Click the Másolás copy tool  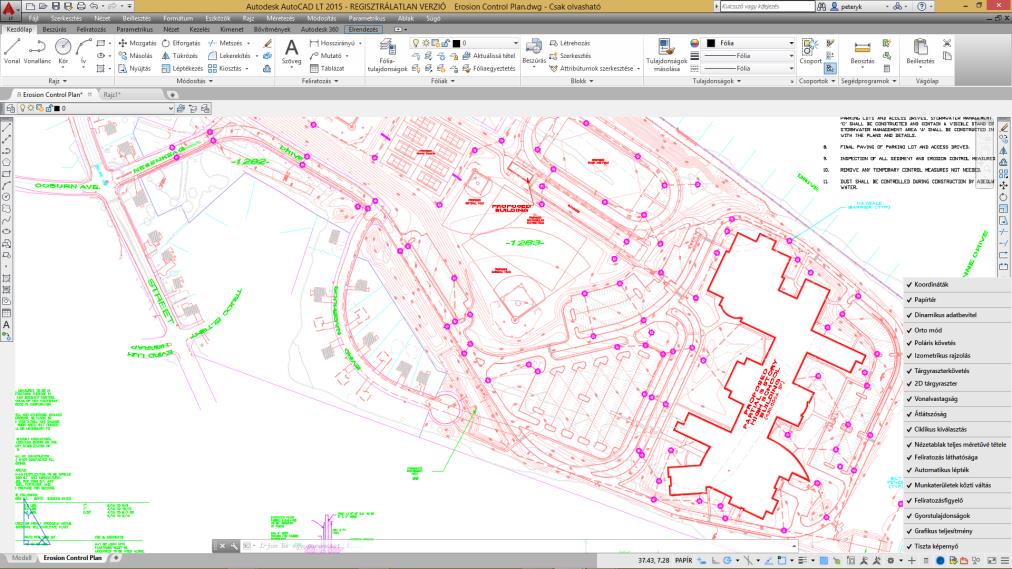(136, 55)
